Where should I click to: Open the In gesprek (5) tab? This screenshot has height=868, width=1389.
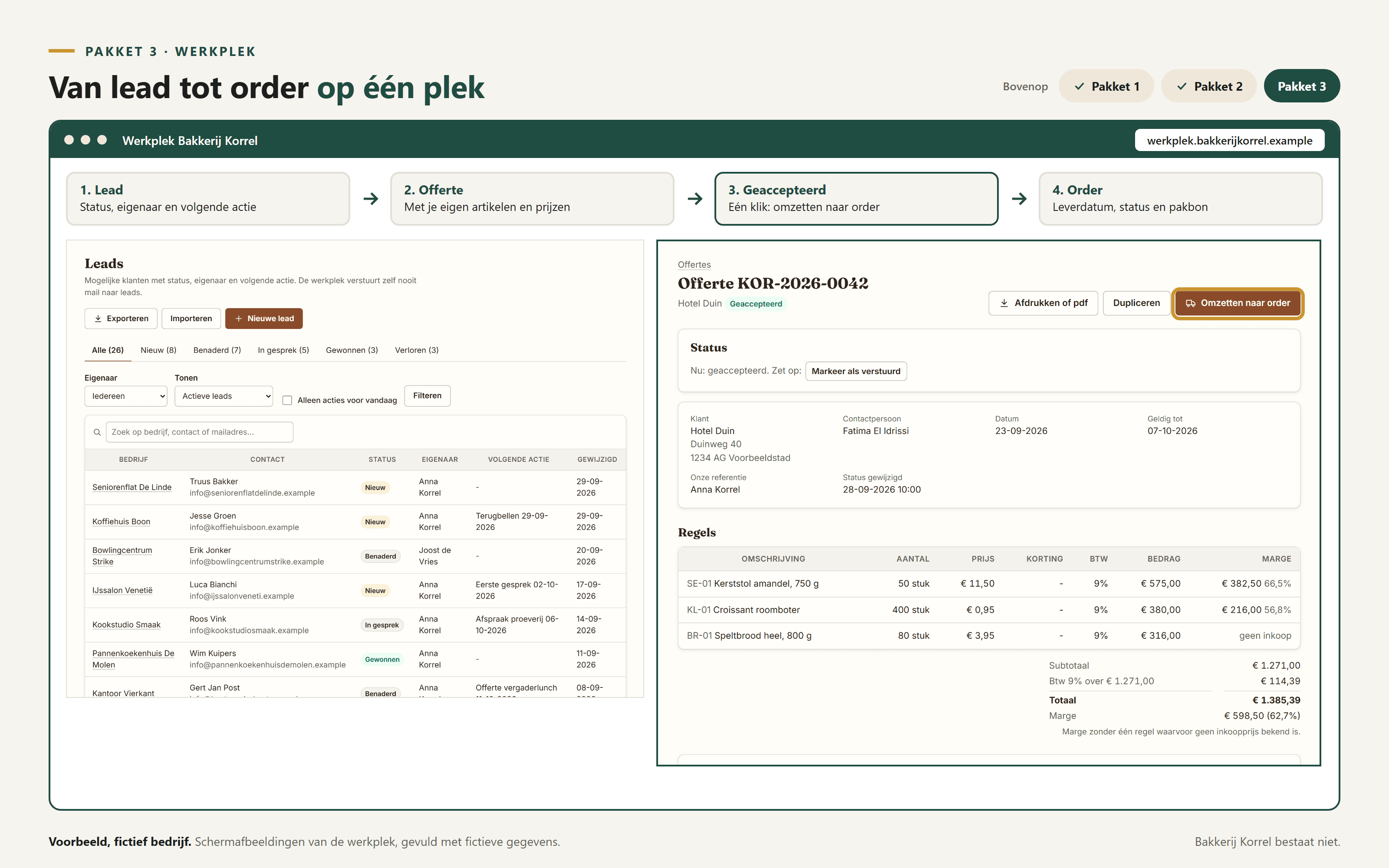click(x=283, y=350)
